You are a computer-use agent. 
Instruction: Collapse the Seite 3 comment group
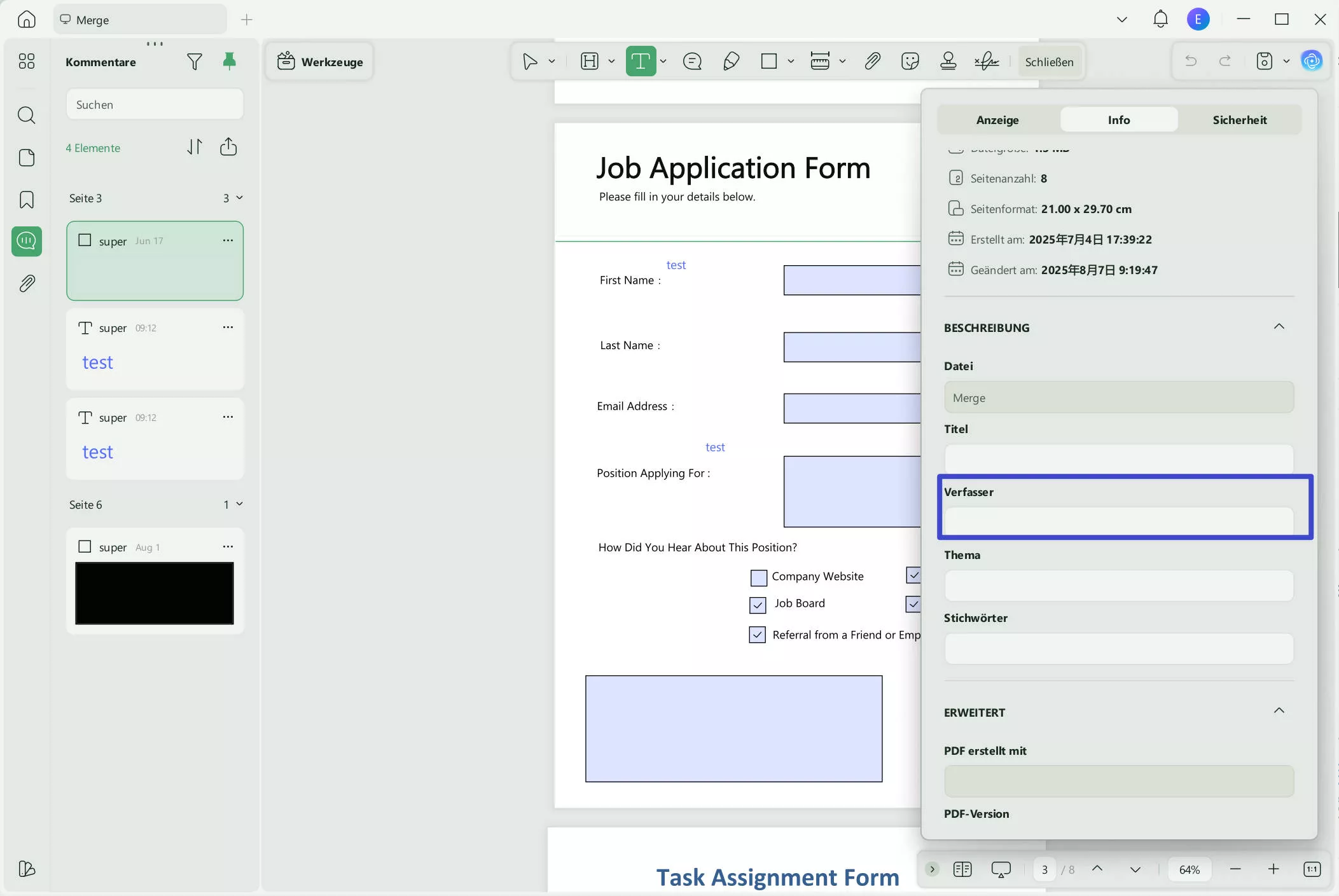click(x=240, y=198)
